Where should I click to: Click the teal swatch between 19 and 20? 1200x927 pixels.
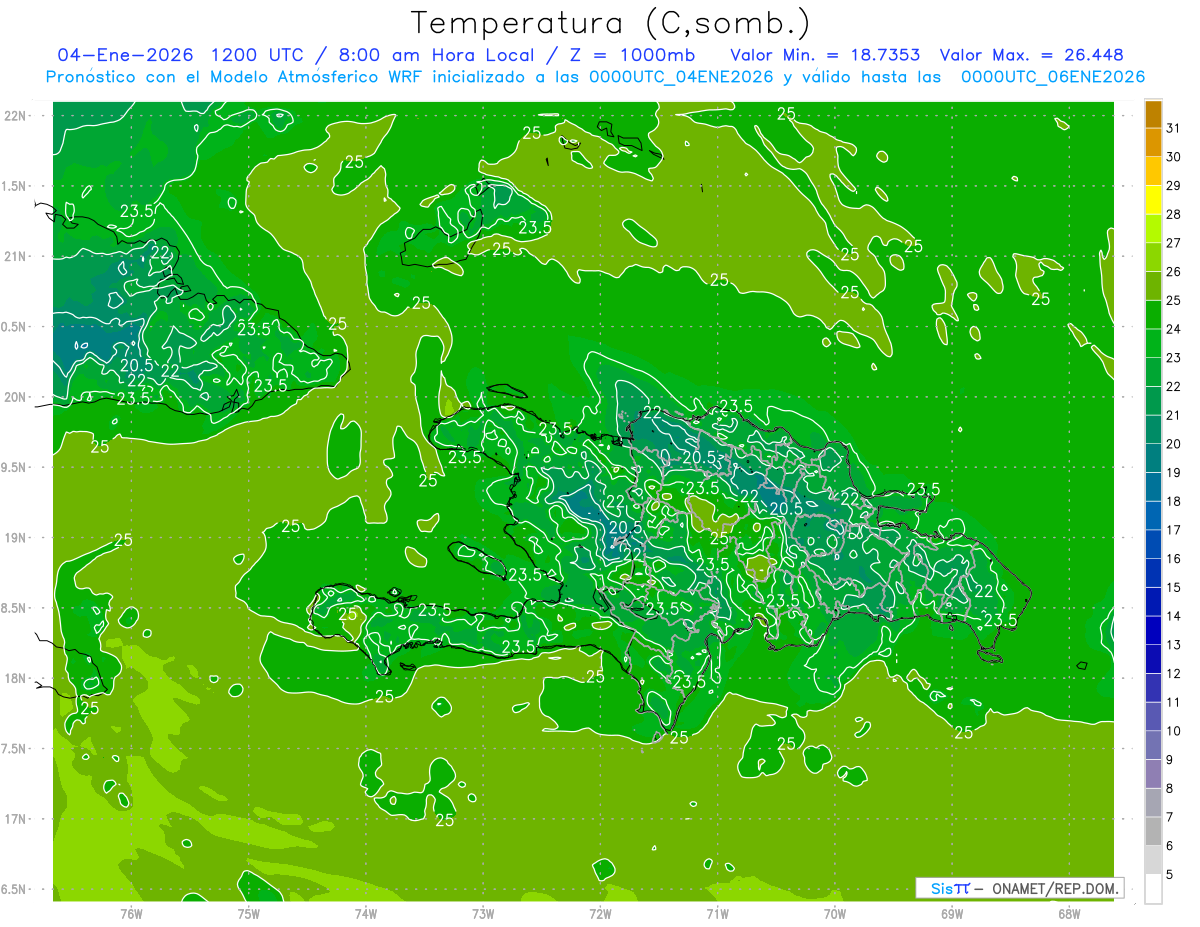tap(1153, 458)
